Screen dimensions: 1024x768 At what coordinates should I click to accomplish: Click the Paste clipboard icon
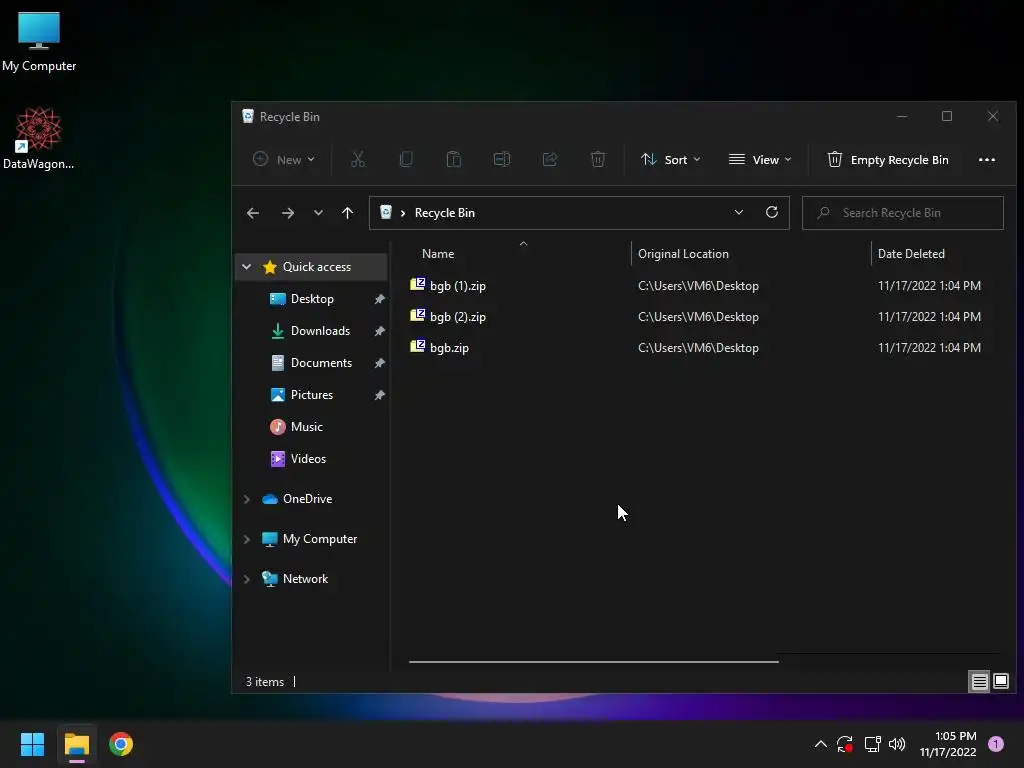coord(453,159)
